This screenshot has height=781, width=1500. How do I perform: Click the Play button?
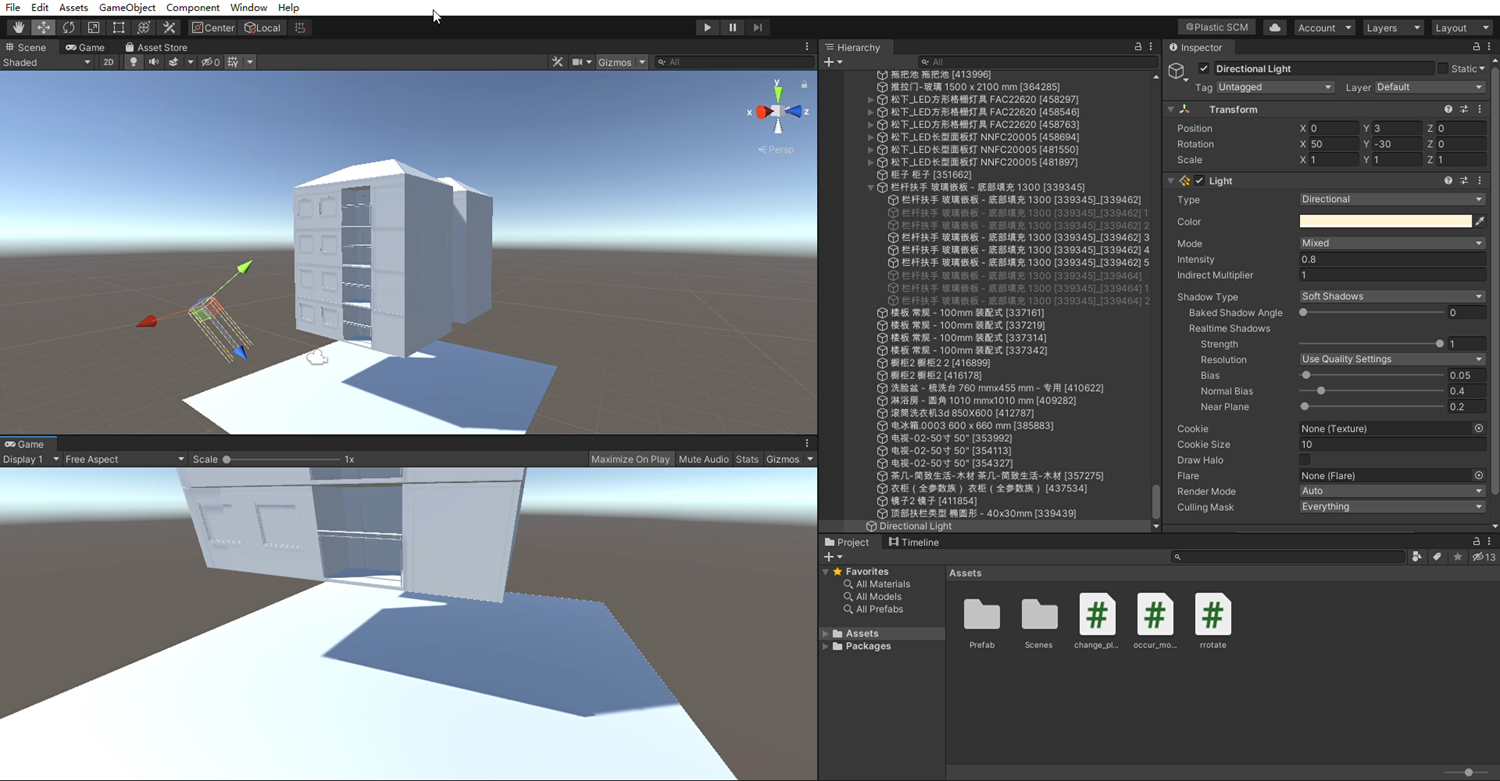click(707, 28)
